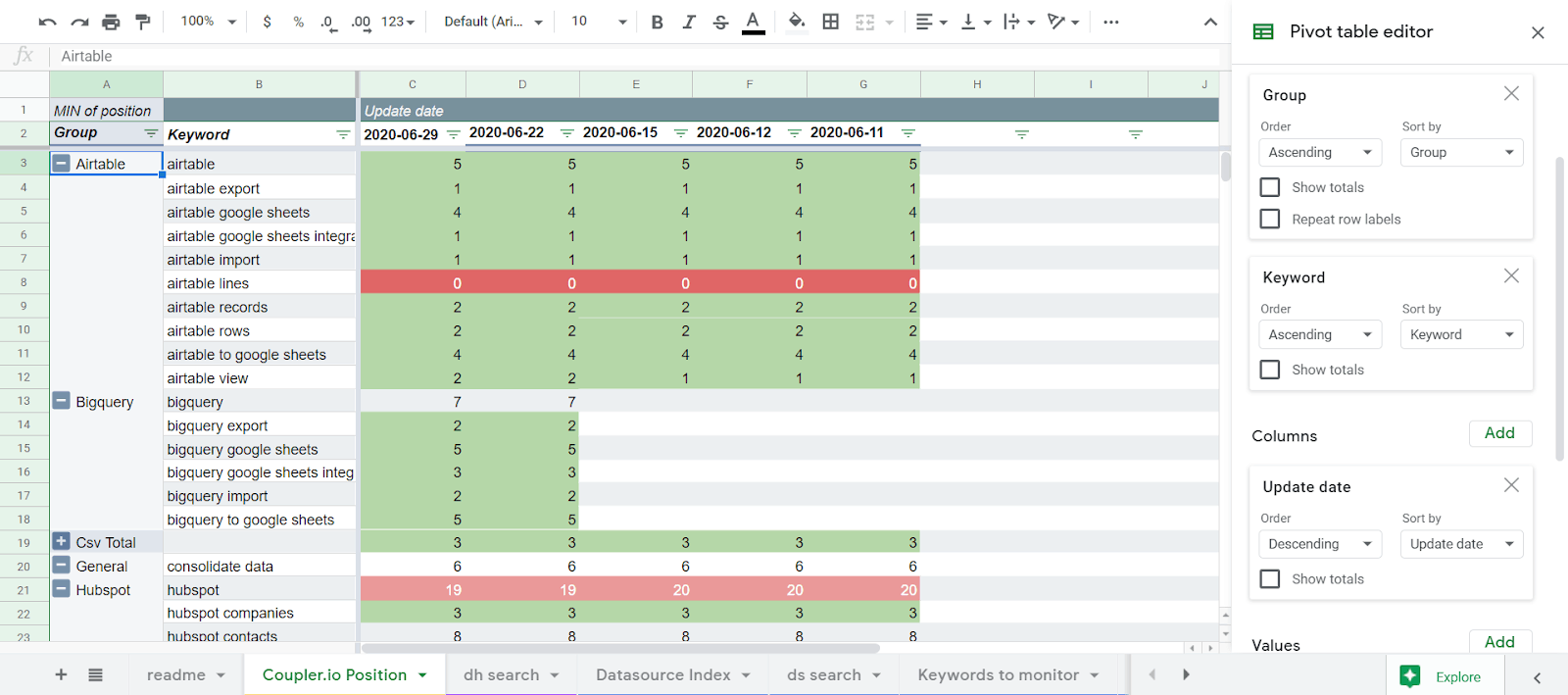Collapse the General group
Screen dimensions: 1568x695
point(62,566)
